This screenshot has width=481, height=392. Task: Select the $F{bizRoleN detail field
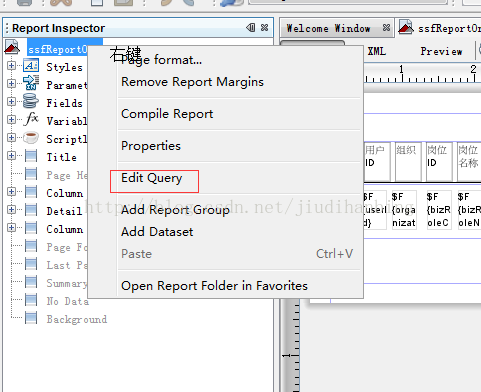click(x=469, y=210)
